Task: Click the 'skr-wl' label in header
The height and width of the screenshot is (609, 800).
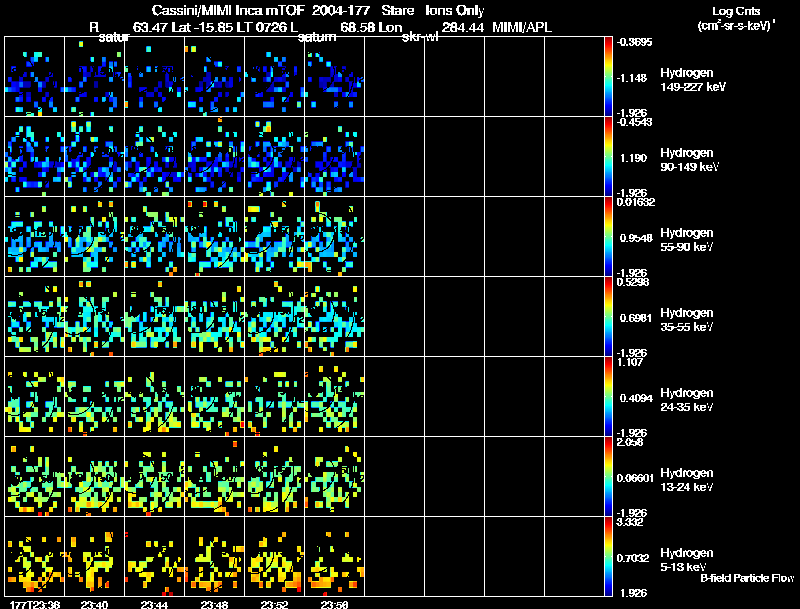Action: (x=420, y=37)
